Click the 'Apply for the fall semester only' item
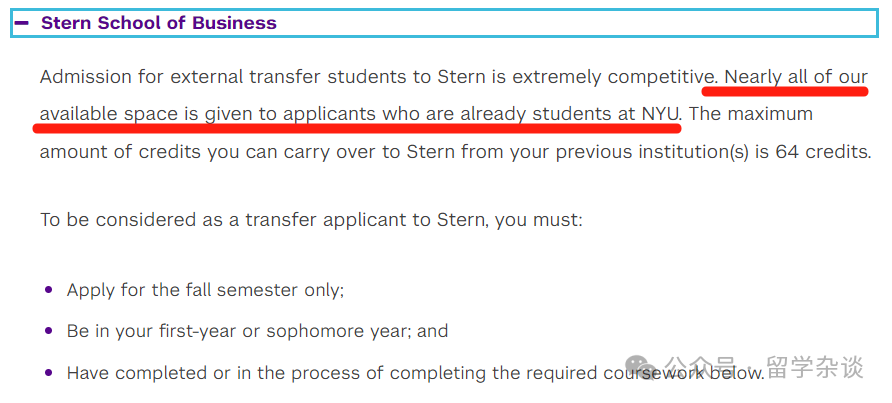892x403 pixels. click(x=205, y=290)
